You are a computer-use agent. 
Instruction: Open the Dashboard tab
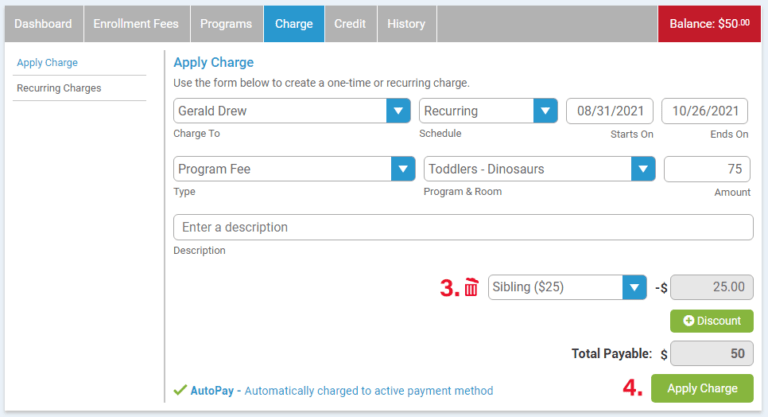click(x=44, y=24)
